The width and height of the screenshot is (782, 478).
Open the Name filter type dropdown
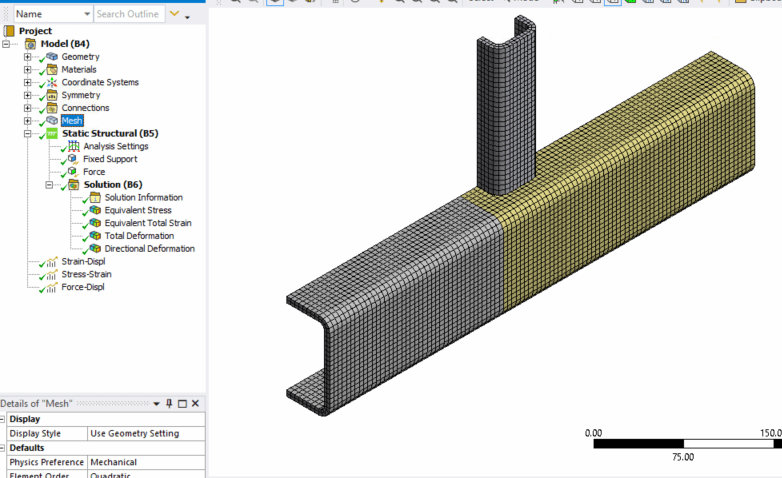click(x=87, y=14)
